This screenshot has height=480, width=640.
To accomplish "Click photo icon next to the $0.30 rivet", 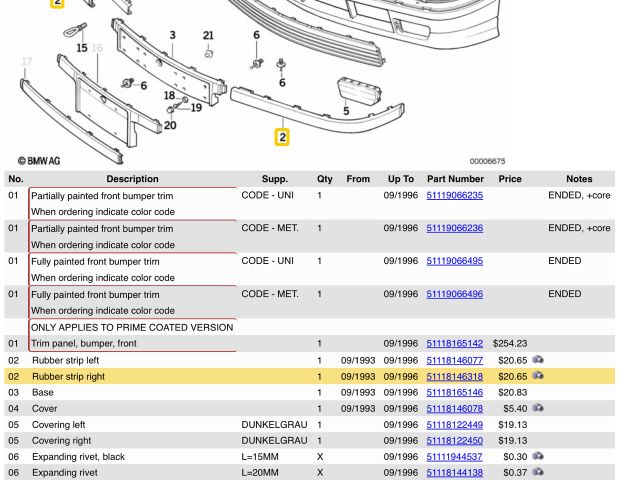I will 538,457.
